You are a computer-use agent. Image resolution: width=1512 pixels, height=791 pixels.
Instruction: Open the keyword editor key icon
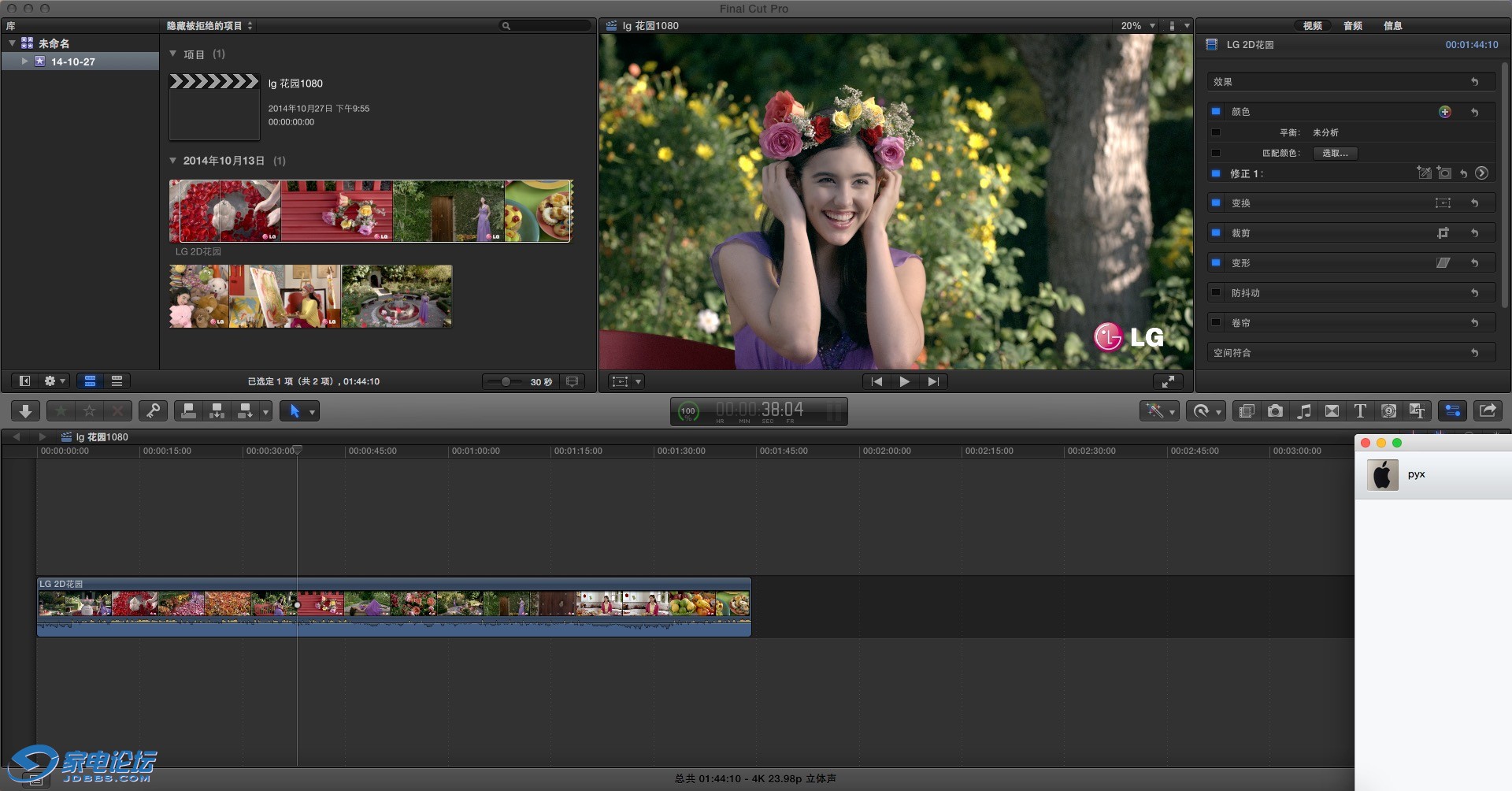point(153,410)
